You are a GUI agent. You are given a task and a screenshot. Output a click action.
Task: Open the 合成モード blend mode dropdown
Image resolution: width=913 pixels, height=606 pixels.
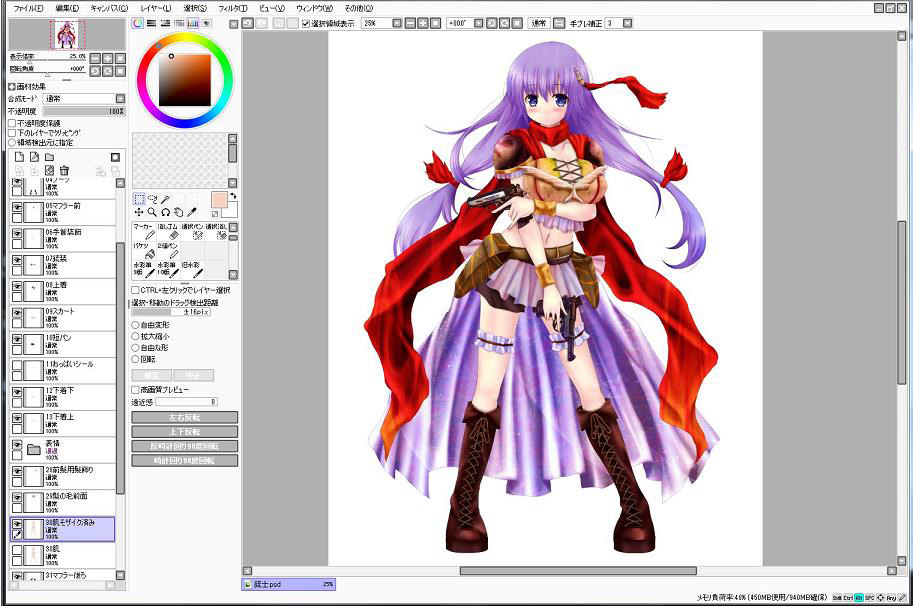click(120, 99)
